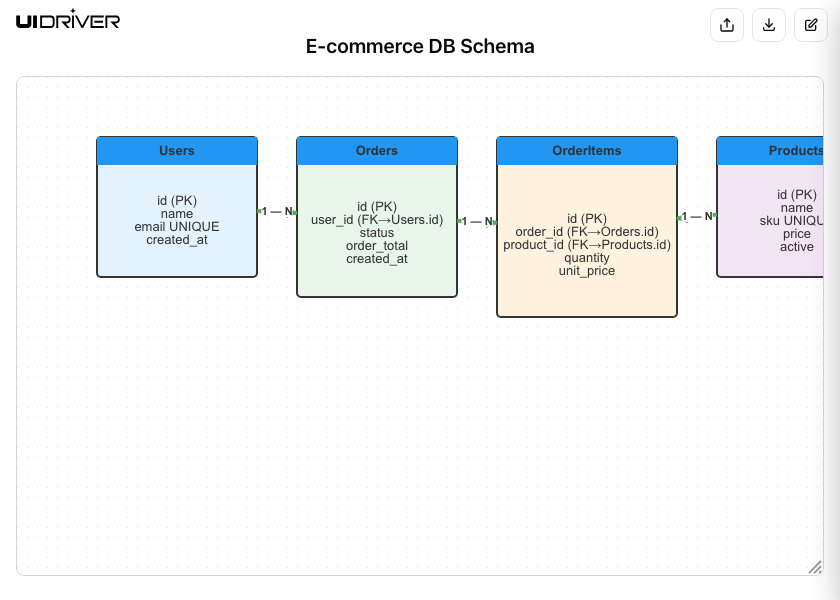
Task: Click the Users table field list
Action: 177,220
